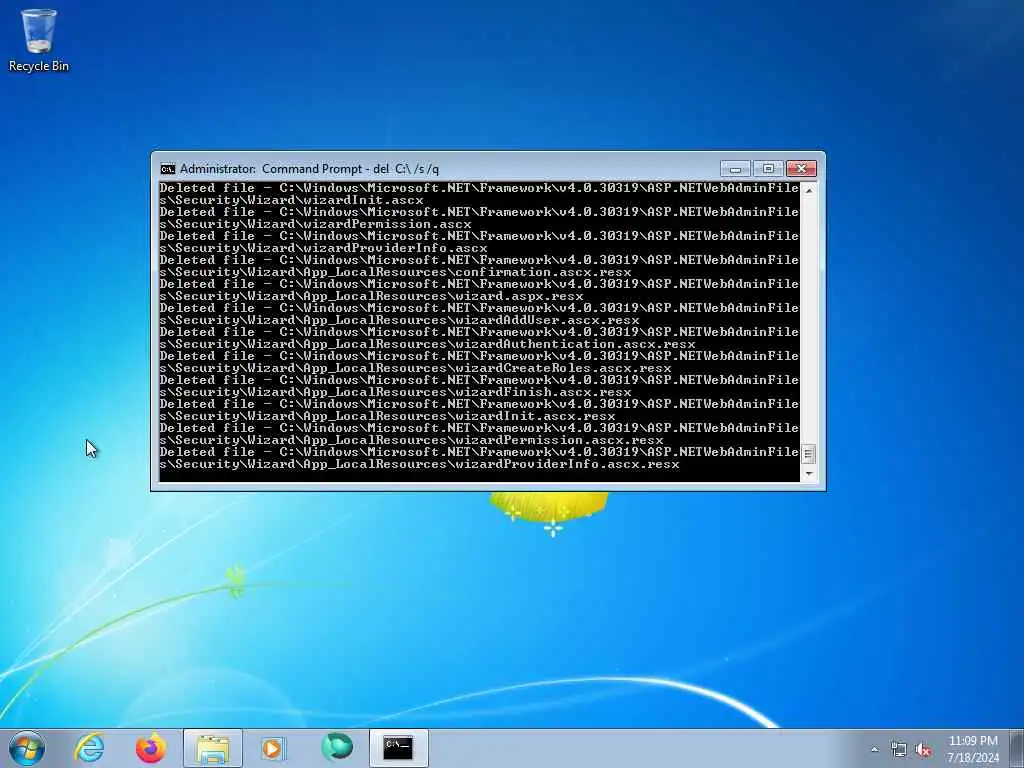This screenshot has height=768, width=1024.
Task: Click the line ending wizardInit.ascx
Action: pyautogui.click(x=292, y=200)
